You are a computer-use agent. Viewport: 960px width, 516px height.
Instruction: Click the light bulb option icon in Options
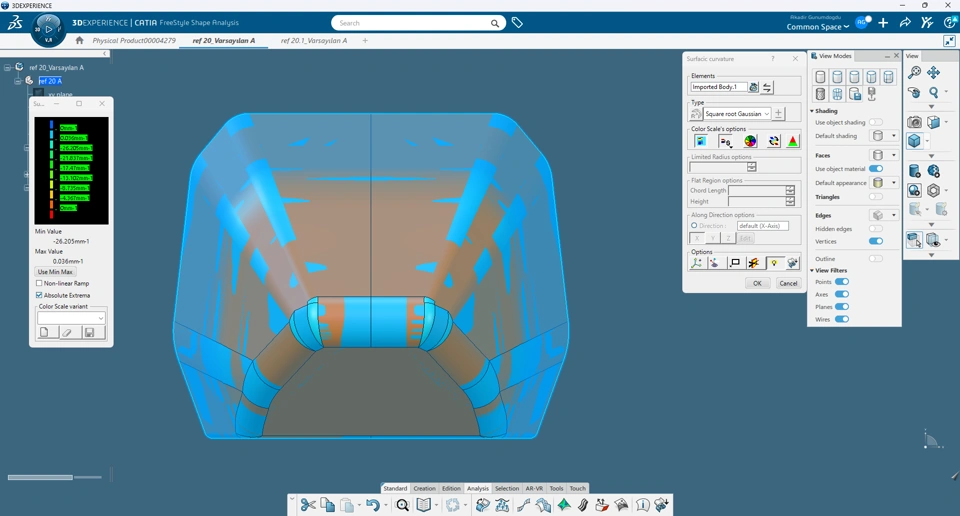(774, 263)
